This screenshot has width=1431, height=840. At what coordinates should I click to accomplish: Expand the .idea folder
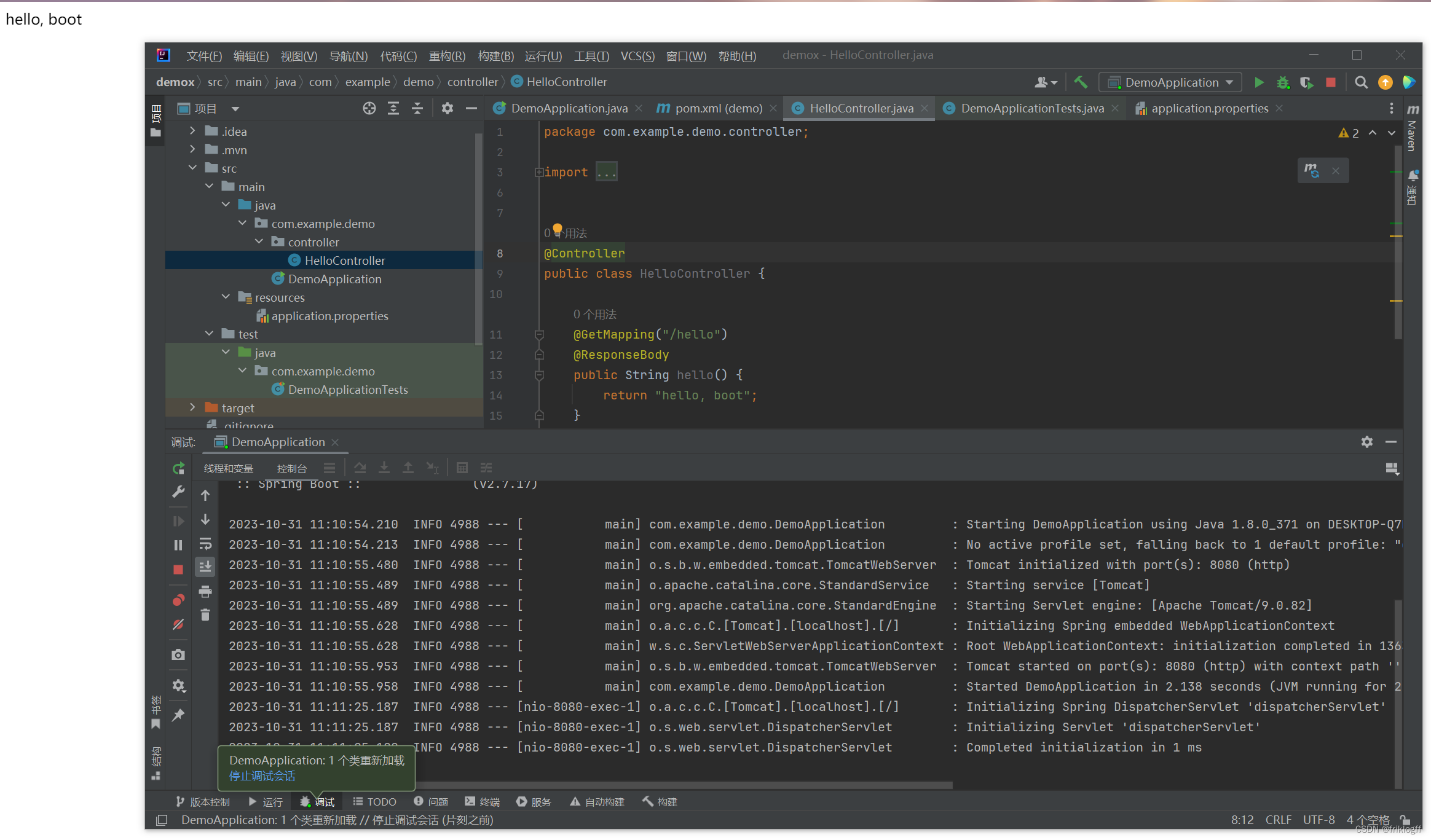coord(192,131)
